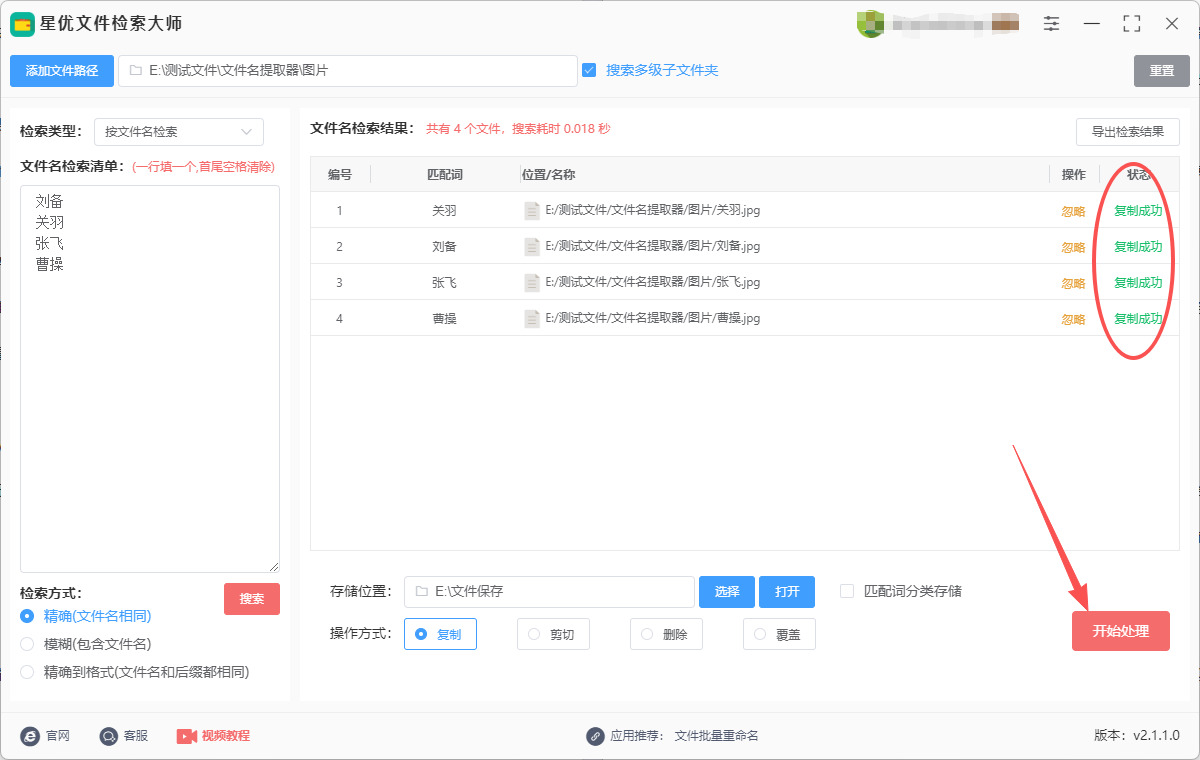Click the 文件批量重命名 recommended app link
This screenshot has height=760, width=1200.
click(x=716, y=736)
